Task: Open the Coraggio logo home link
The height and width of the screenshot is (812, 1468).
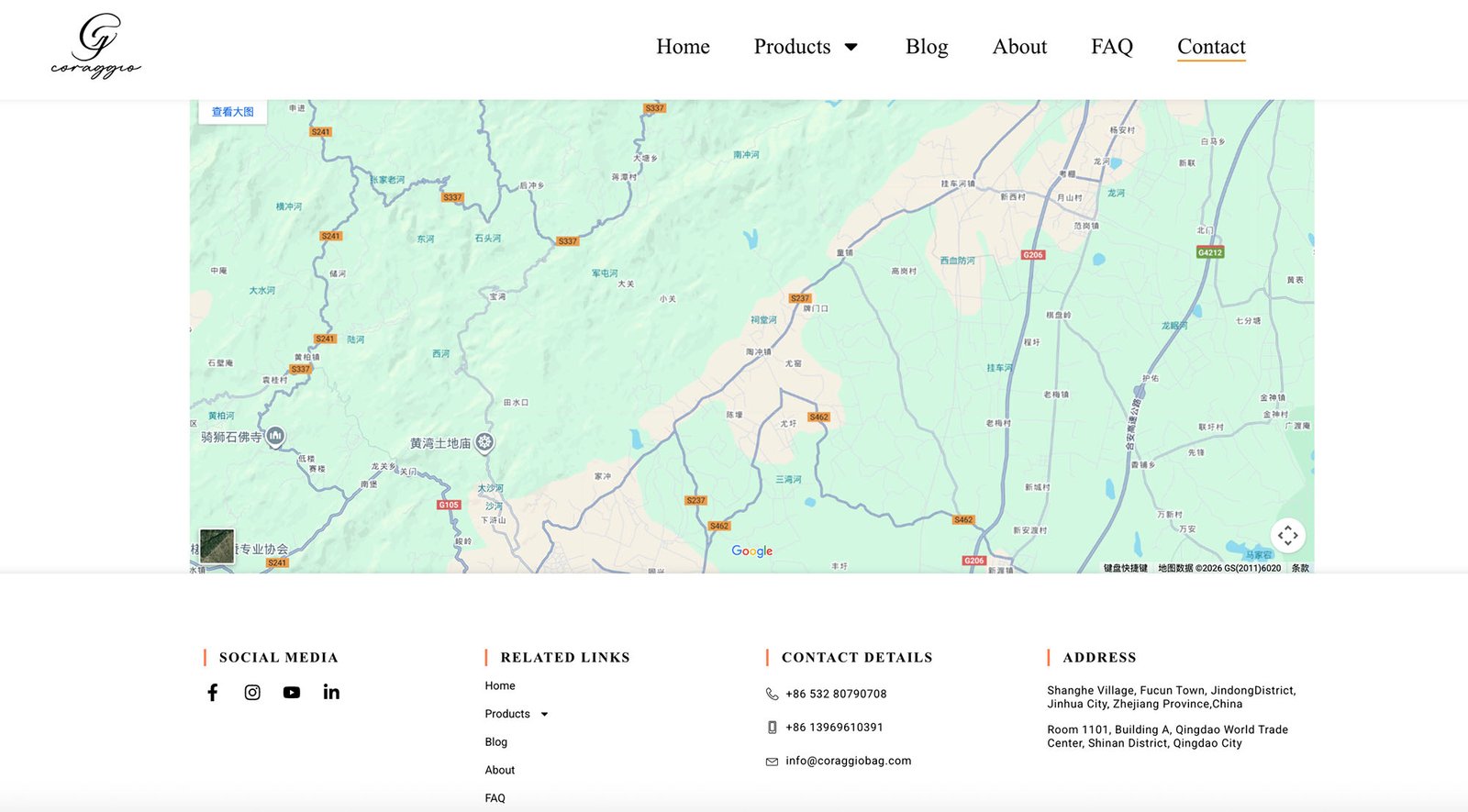Action: 96,46
